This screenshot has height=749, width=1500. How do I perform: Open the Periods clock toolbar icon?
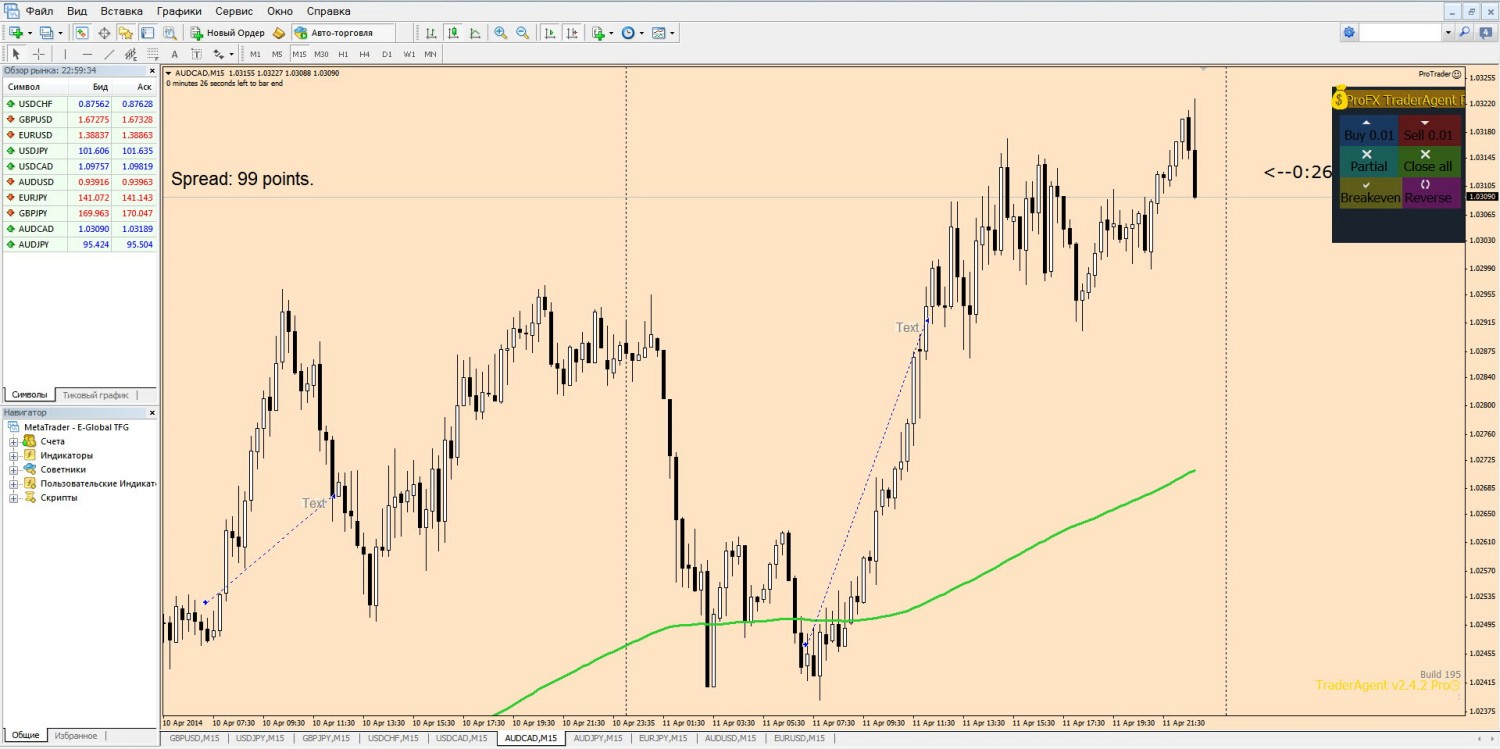[x=628, y=33]
